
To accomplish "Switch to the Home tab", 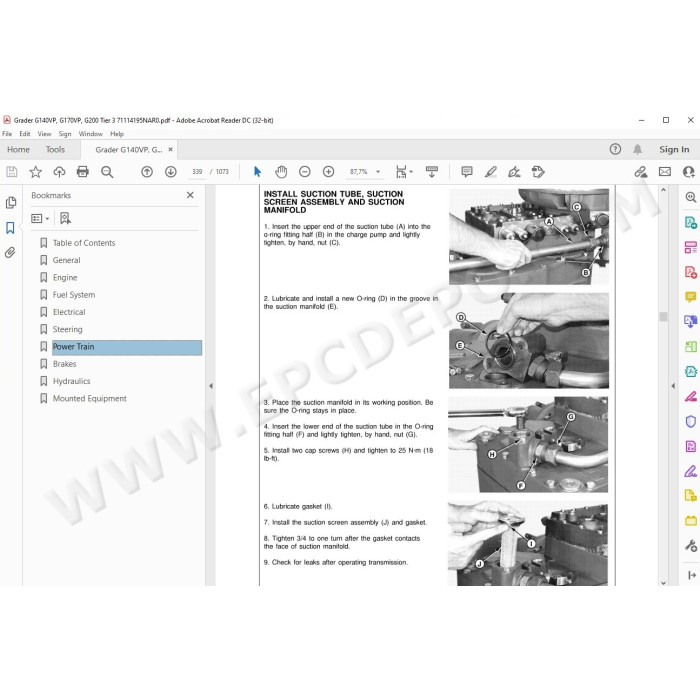I will click(18, 150).
